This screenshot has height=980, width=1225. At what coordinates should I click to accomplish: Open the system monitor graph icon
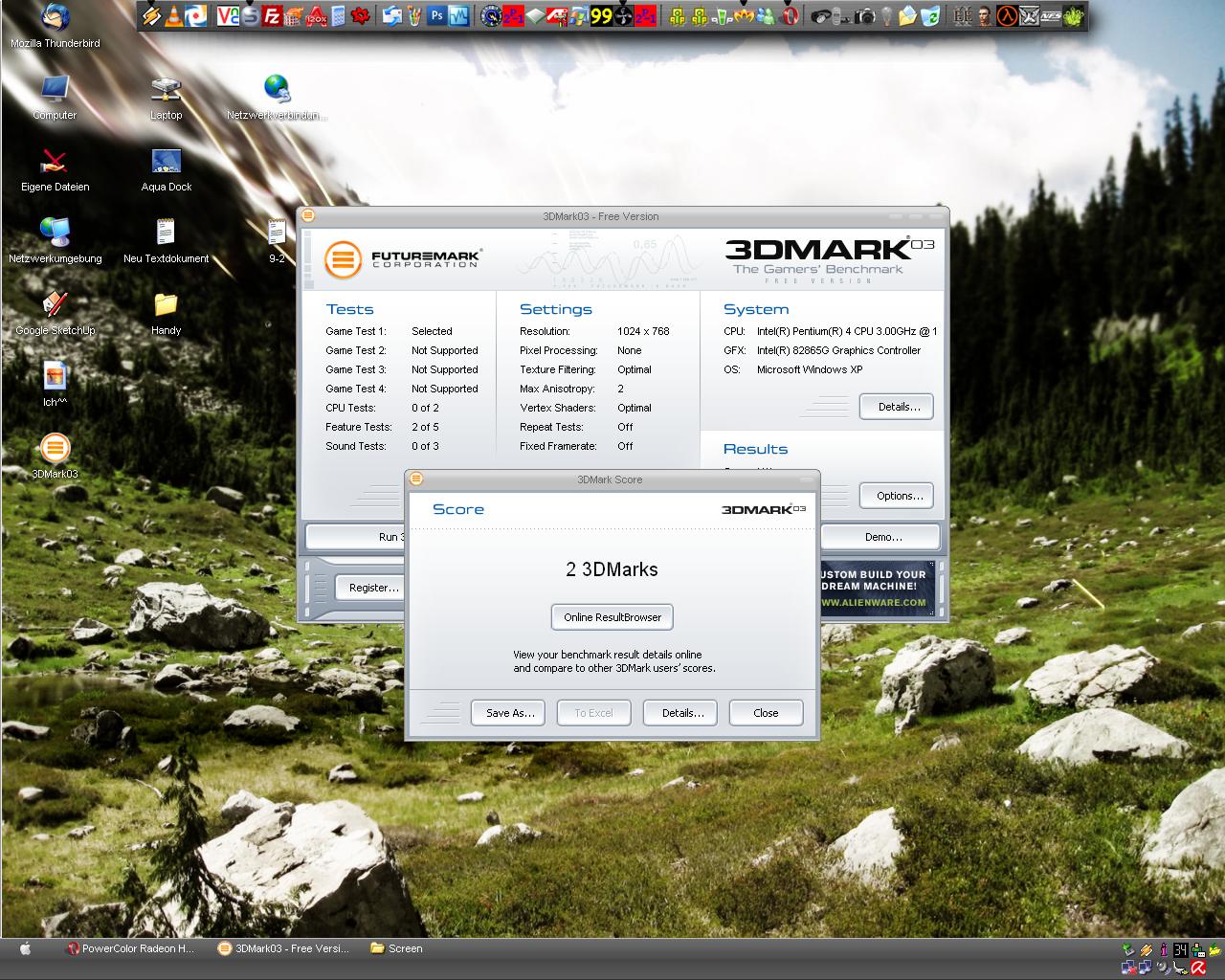[x=458, y=16]
